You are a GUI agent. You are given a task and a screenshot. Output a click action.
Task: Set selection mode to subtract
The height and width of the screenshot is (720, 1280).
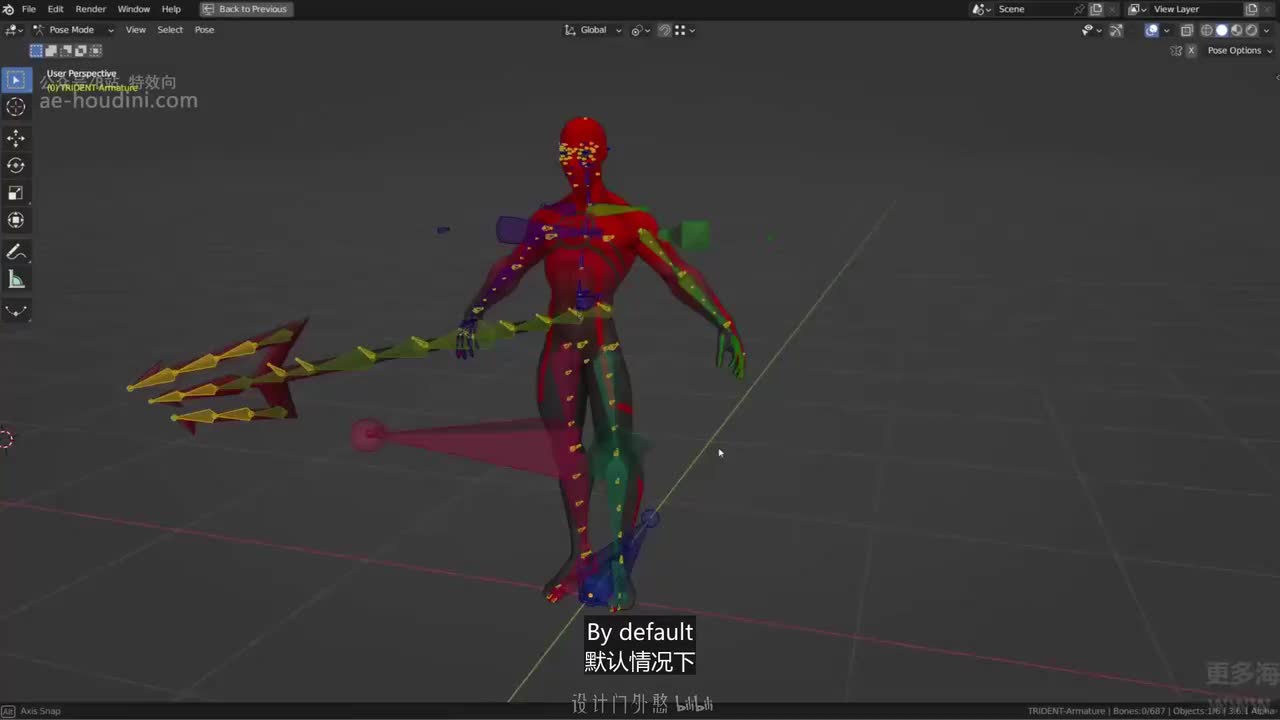click(66, 50)
